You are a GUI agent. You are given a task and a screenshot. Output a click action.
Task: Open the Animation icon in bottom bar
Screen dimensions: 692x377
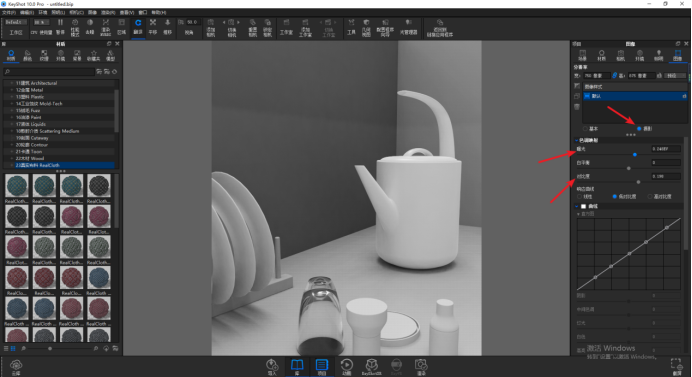(x=346, y=365)
